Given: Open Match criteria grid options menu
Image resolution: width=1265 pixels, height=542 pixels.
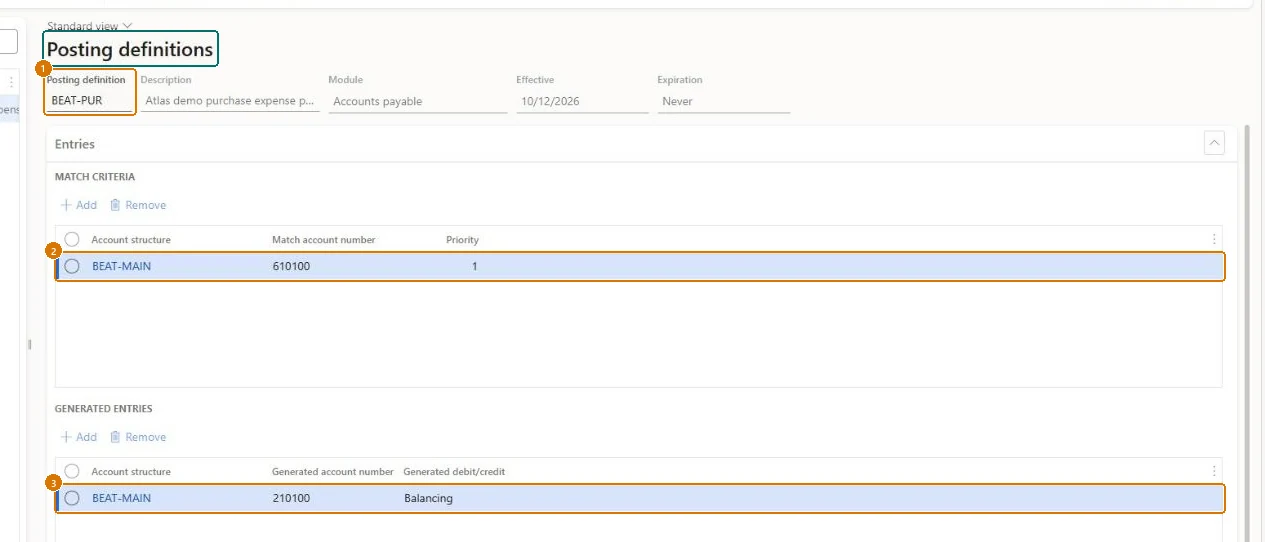Looking at the screenshot, I should click(x=1214, y=240).
